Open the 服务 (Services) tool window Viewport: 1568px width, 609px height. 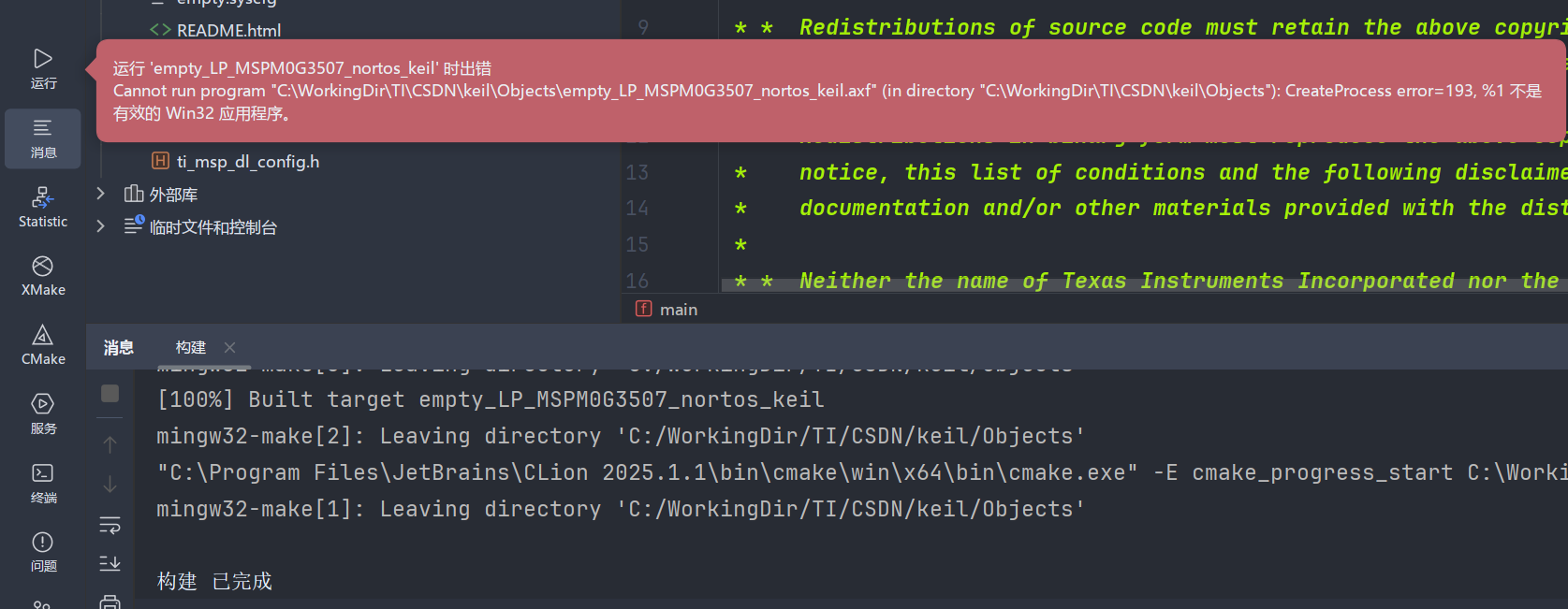(43, 414)
